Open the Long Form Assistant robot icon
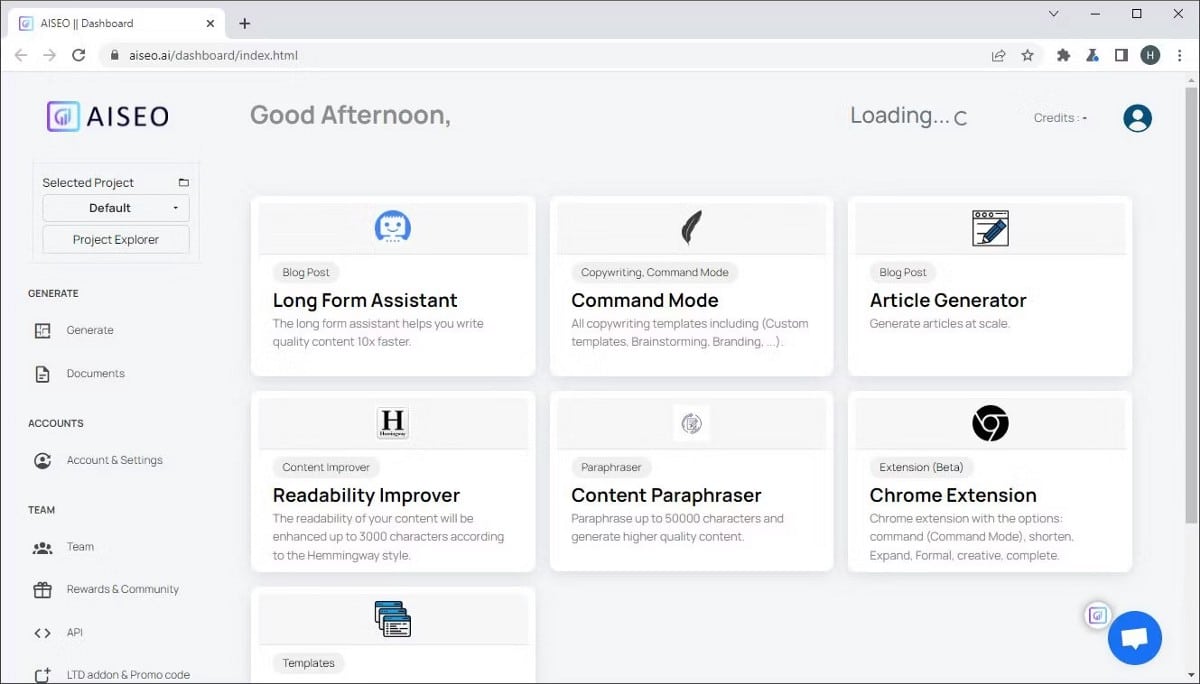 click(392, 227)
